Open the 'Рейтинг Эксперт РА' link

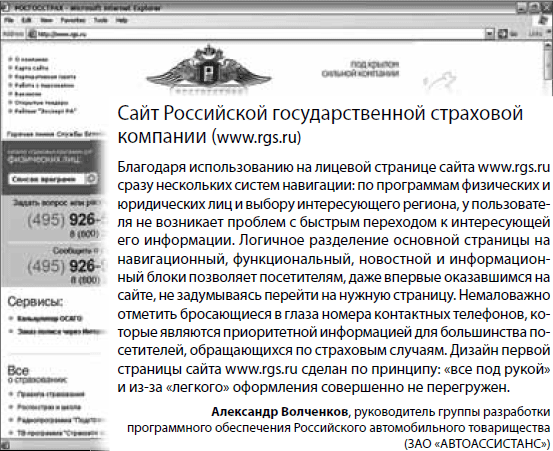45,111
